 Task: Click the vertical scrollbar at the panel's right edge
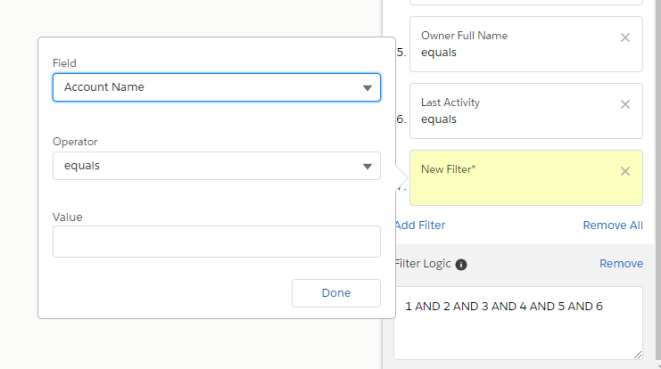658,184
